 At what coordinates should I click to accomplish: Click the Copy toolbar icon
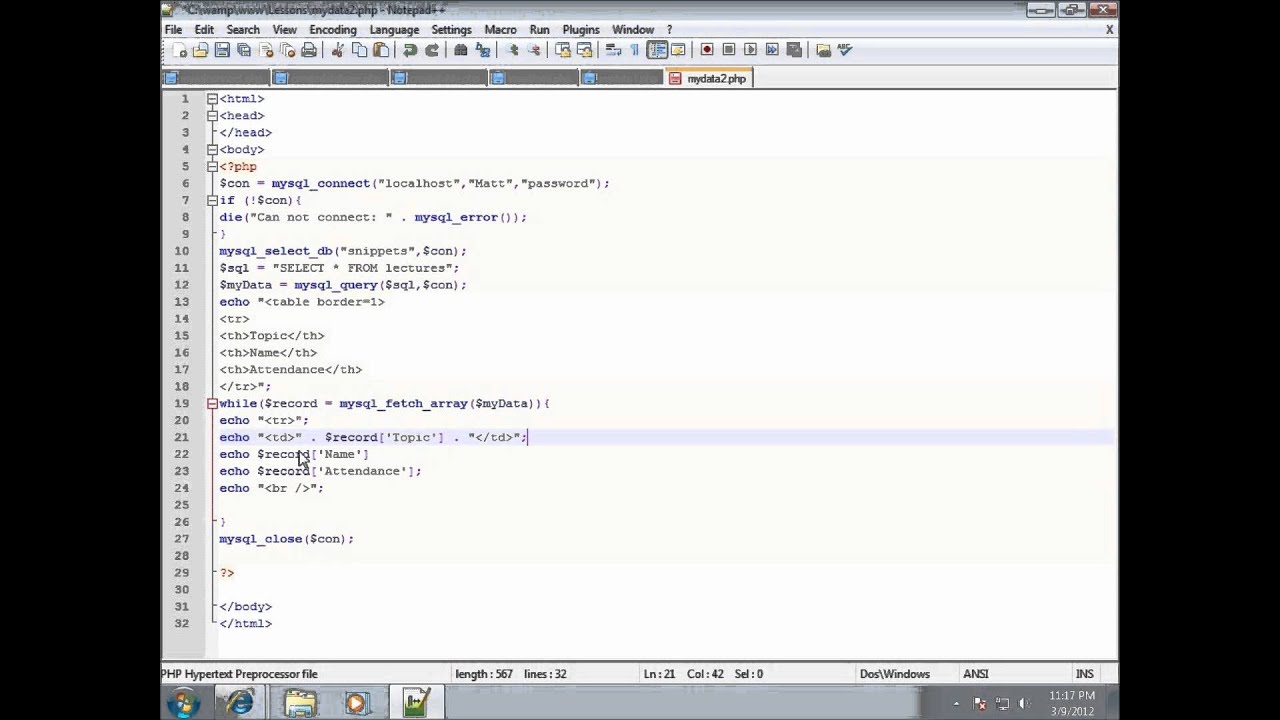(359, 50)
